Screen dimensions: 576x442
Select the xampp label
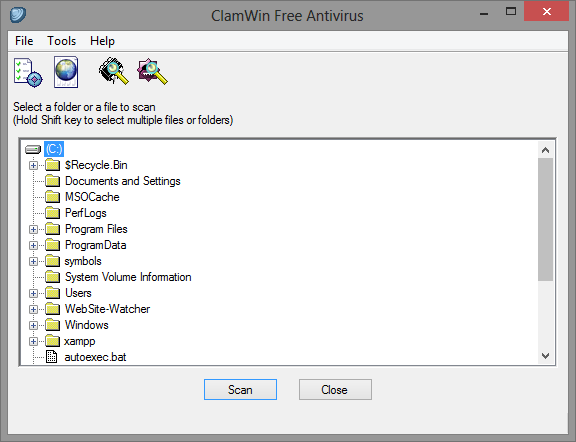(80, 341)
